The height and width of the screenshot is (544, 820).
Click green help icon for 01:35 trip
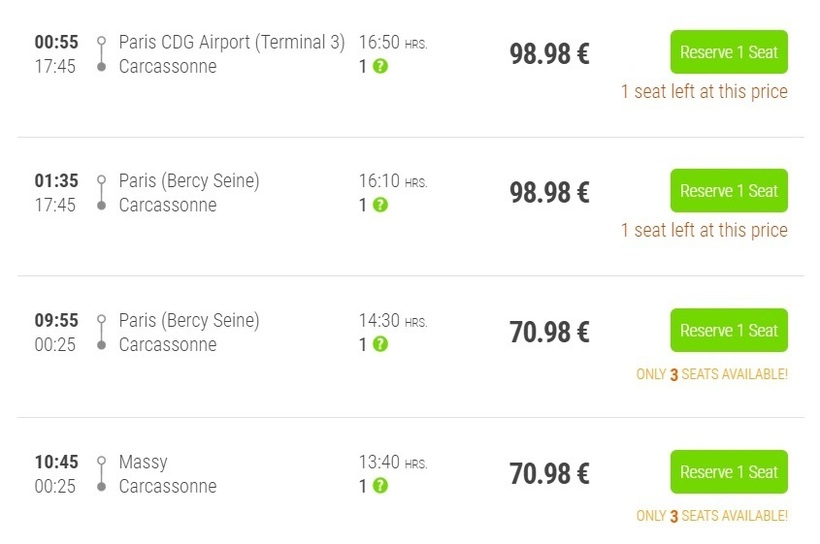pos(380,205)
